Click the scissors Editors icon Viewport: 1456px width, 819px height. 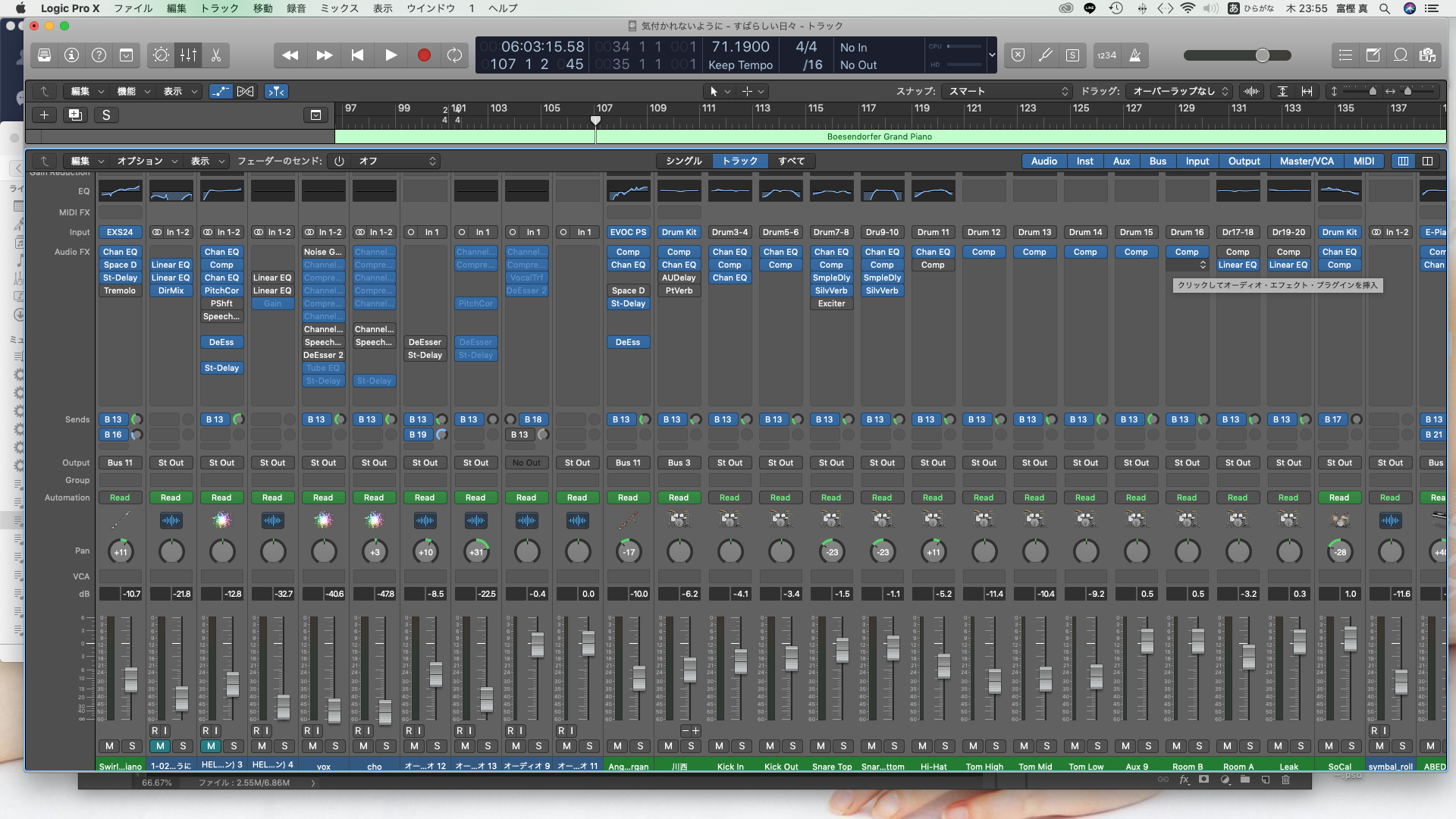[216, 55]
